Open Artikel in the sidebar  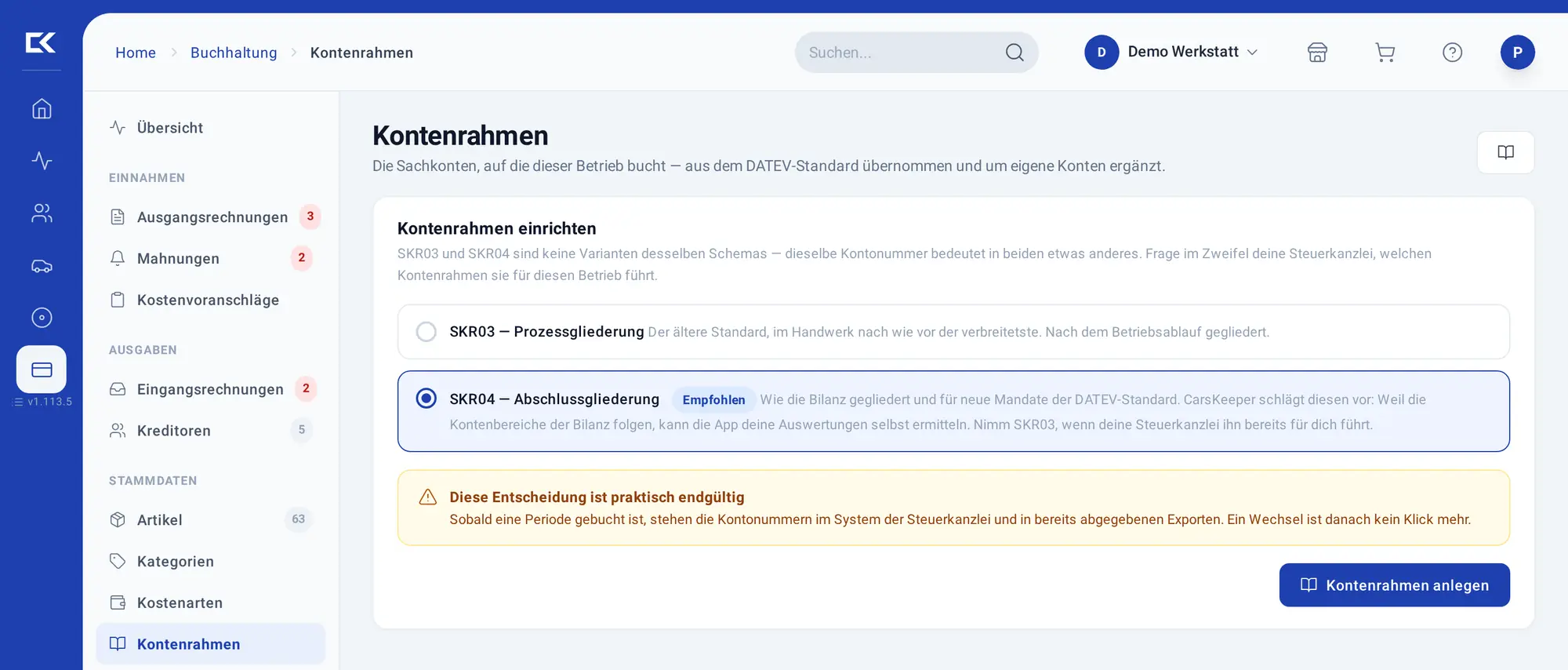click(x=210, y=520)
